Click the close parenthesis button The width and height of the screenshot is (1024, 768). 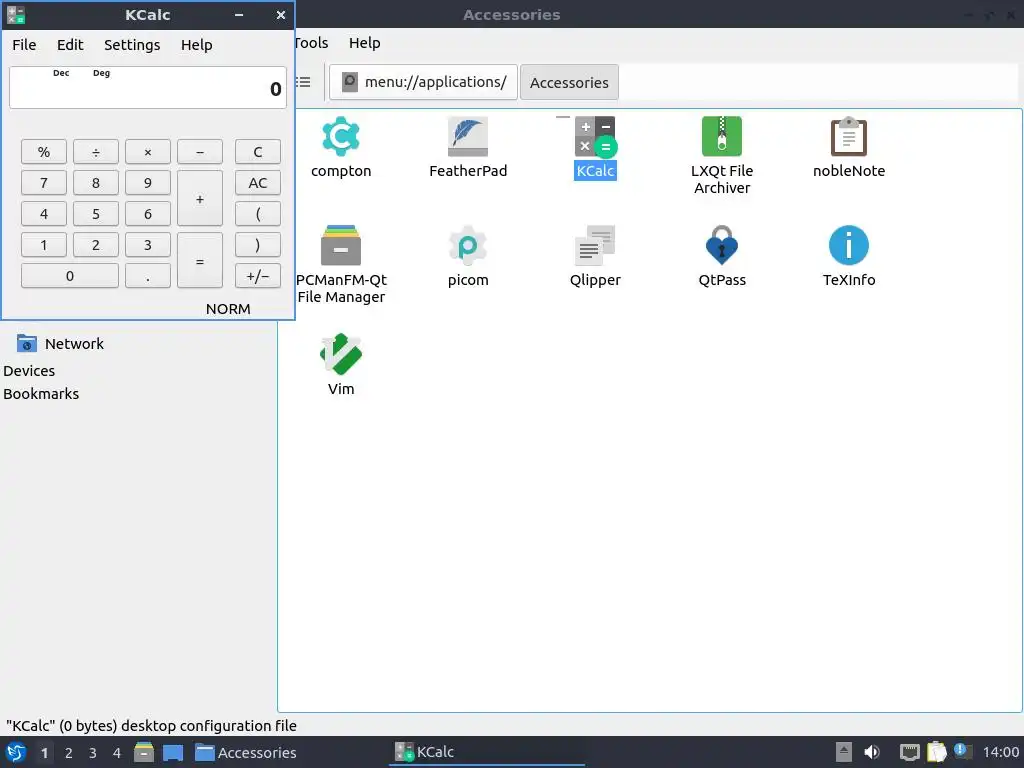click(258, 245)
